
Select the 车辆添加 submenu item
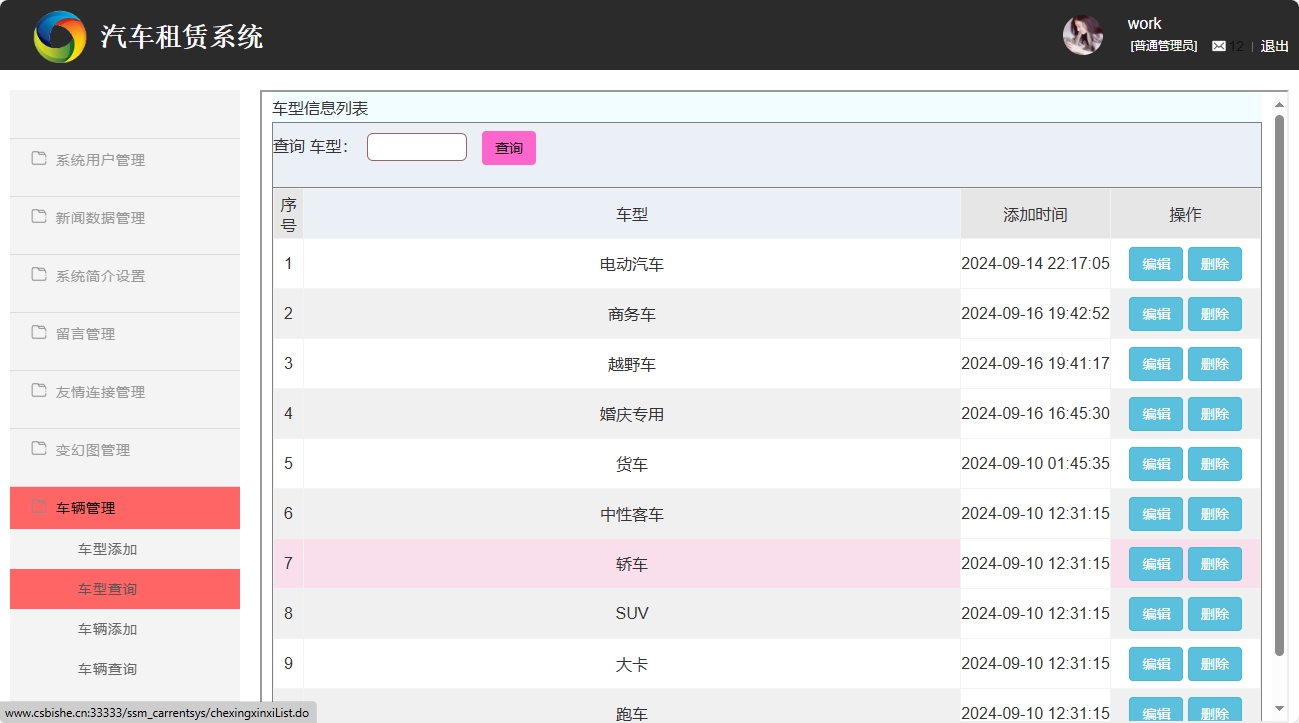coord(107,629)
